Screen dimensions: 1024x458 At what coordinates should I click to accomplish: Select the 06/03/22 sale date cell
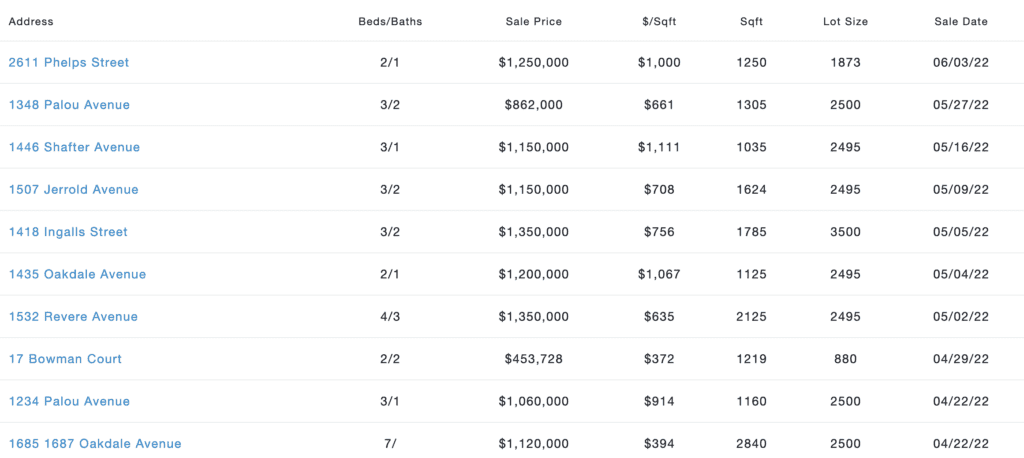[x=961, y=63]
